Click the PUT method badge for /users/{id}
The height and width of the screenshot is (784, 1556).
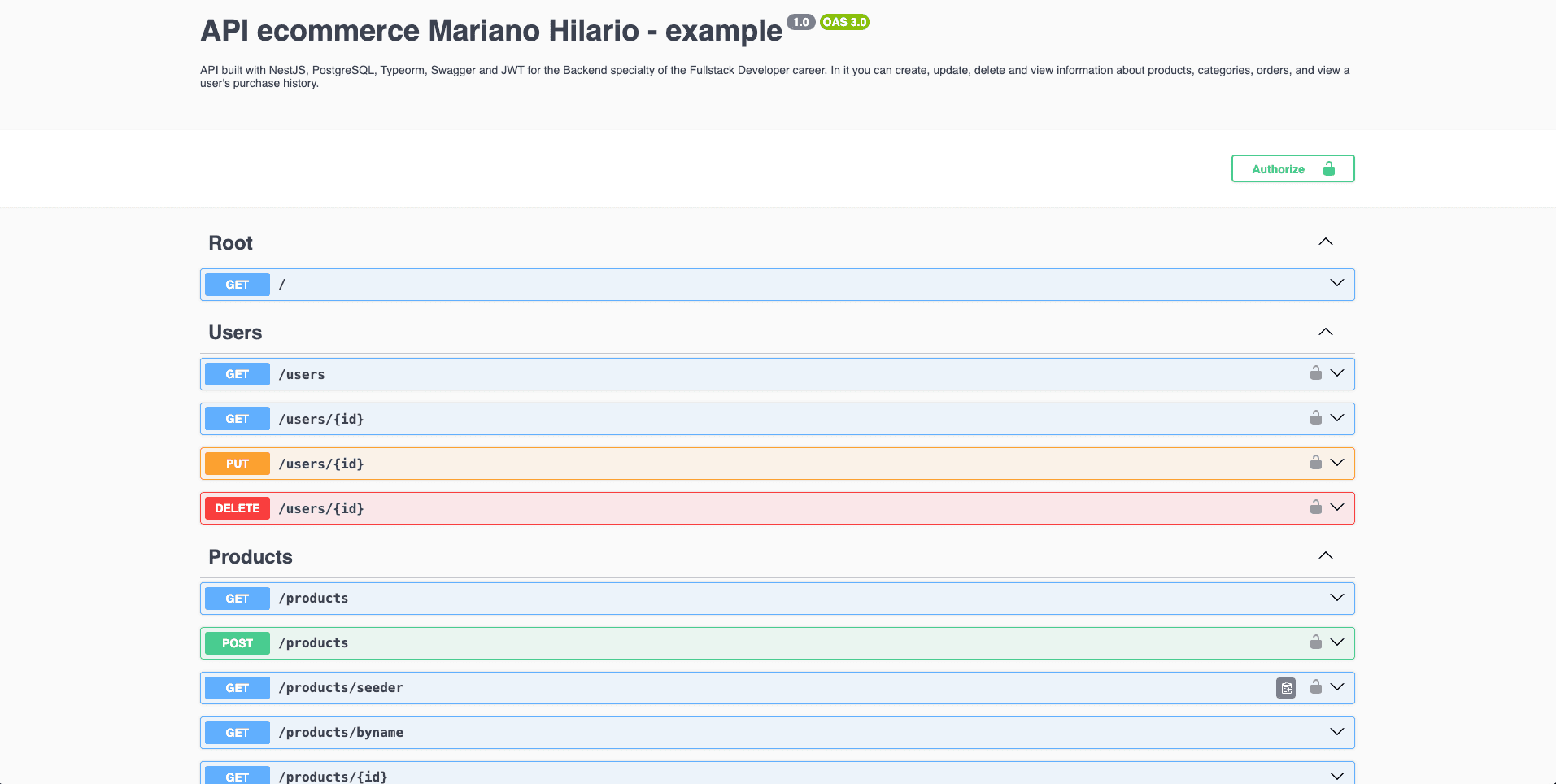click(238, 464)
